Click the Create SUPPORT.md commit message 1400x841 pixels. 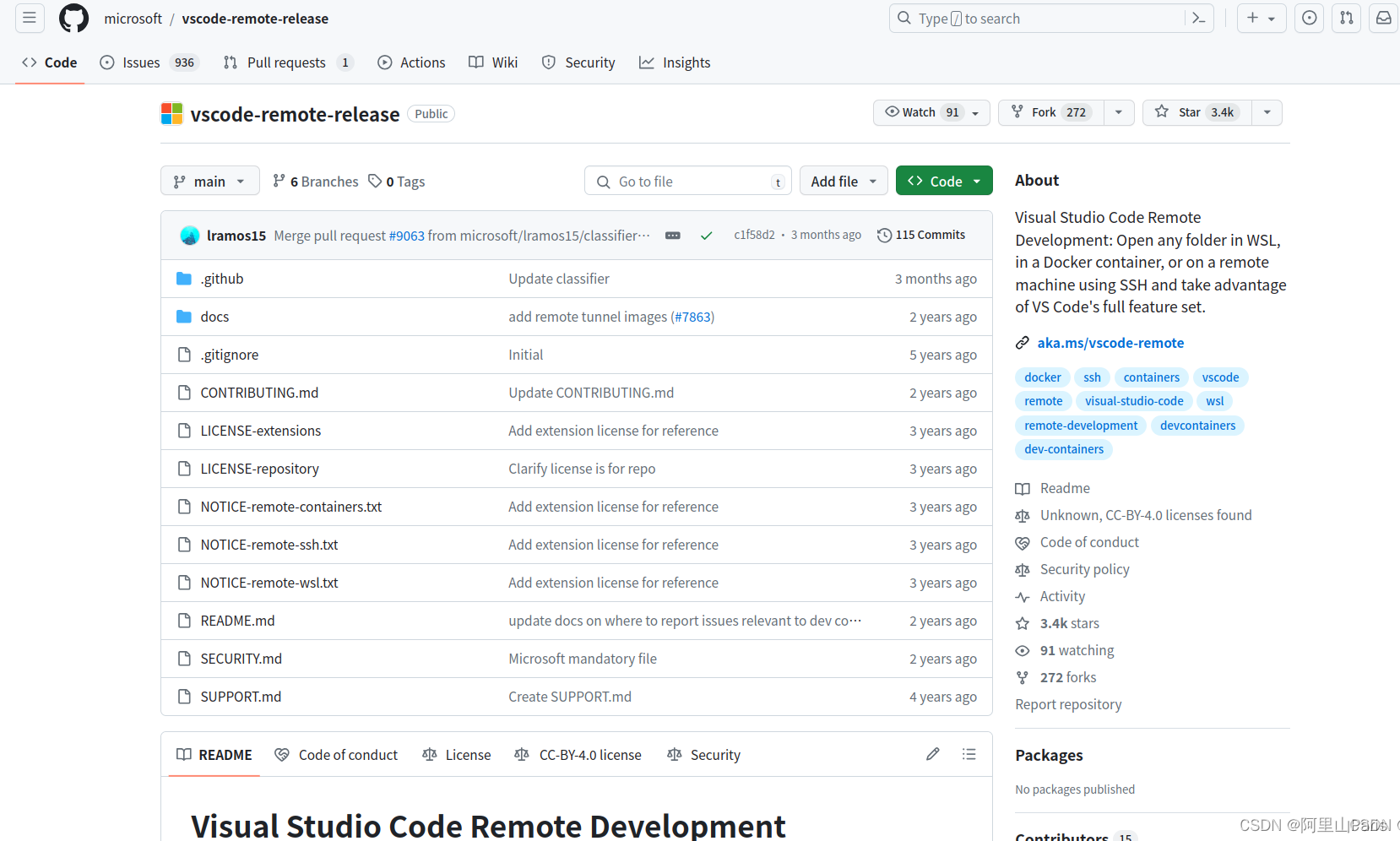(x=570, y=697)
